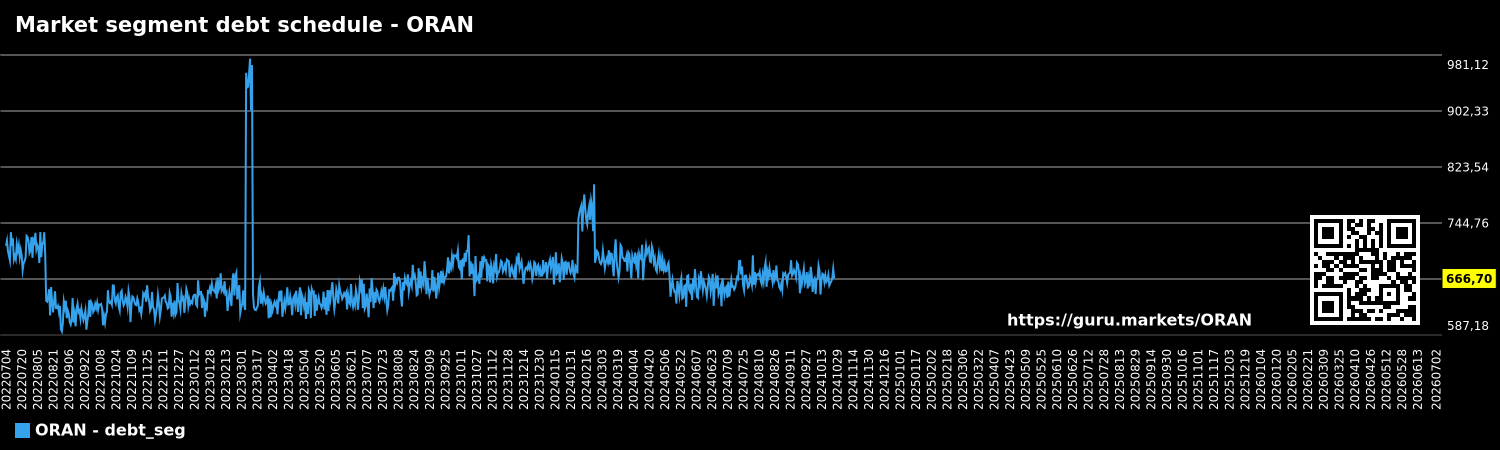The width and height of the screenshot is (1500, 450).
Task: Click the 20221125 date label on the x-axis
Action: (x=148, y=378)
